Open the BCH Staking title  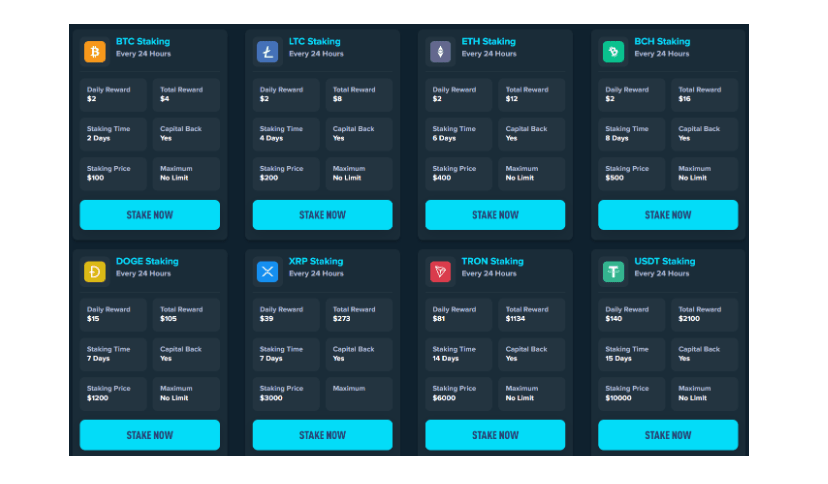click(x=662, y=41)
